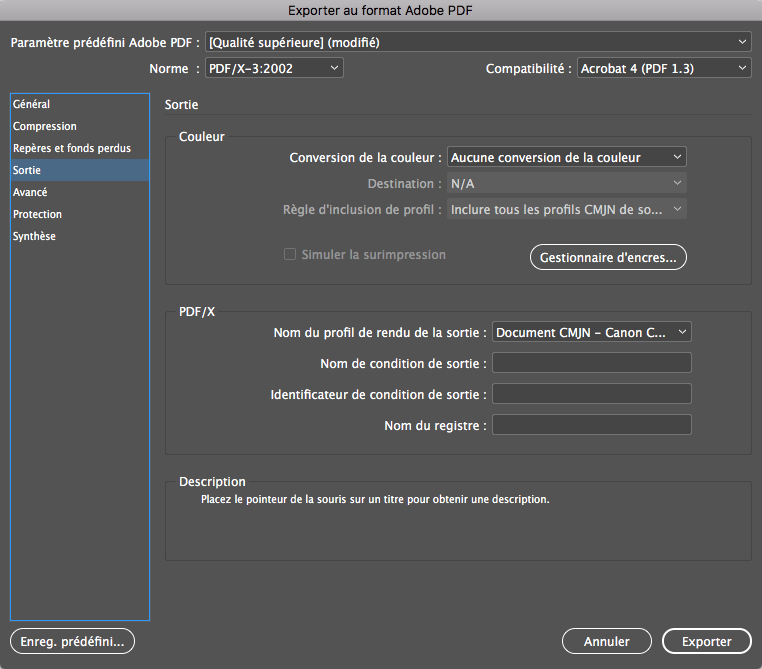Open the Paramètre prédéfini Adobe PDF dropdown

(477, 42)
